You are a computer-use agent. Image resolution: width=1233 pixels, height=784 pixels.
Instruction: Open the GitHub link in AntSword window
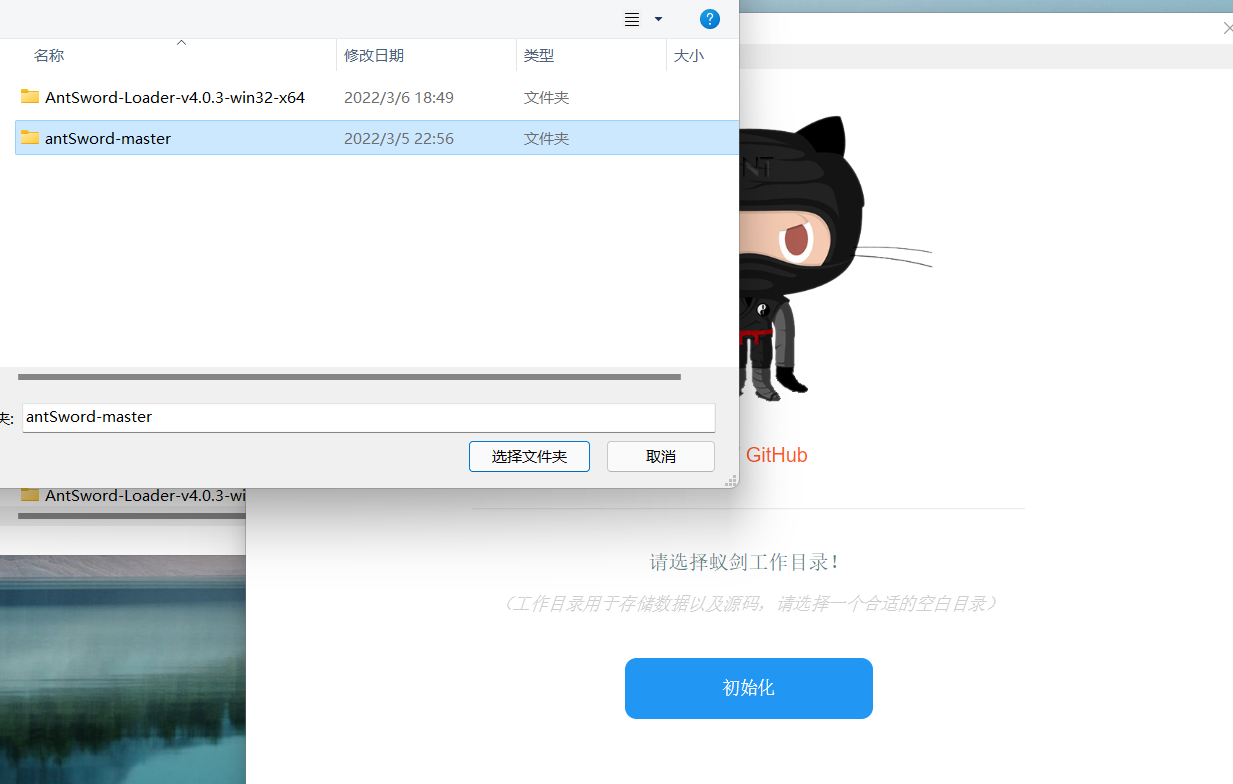click(776, 455)
